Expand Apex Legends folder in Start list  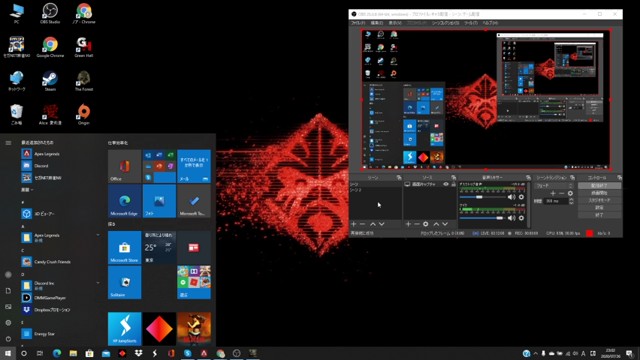pyautogui.click(x=98, y=235)
